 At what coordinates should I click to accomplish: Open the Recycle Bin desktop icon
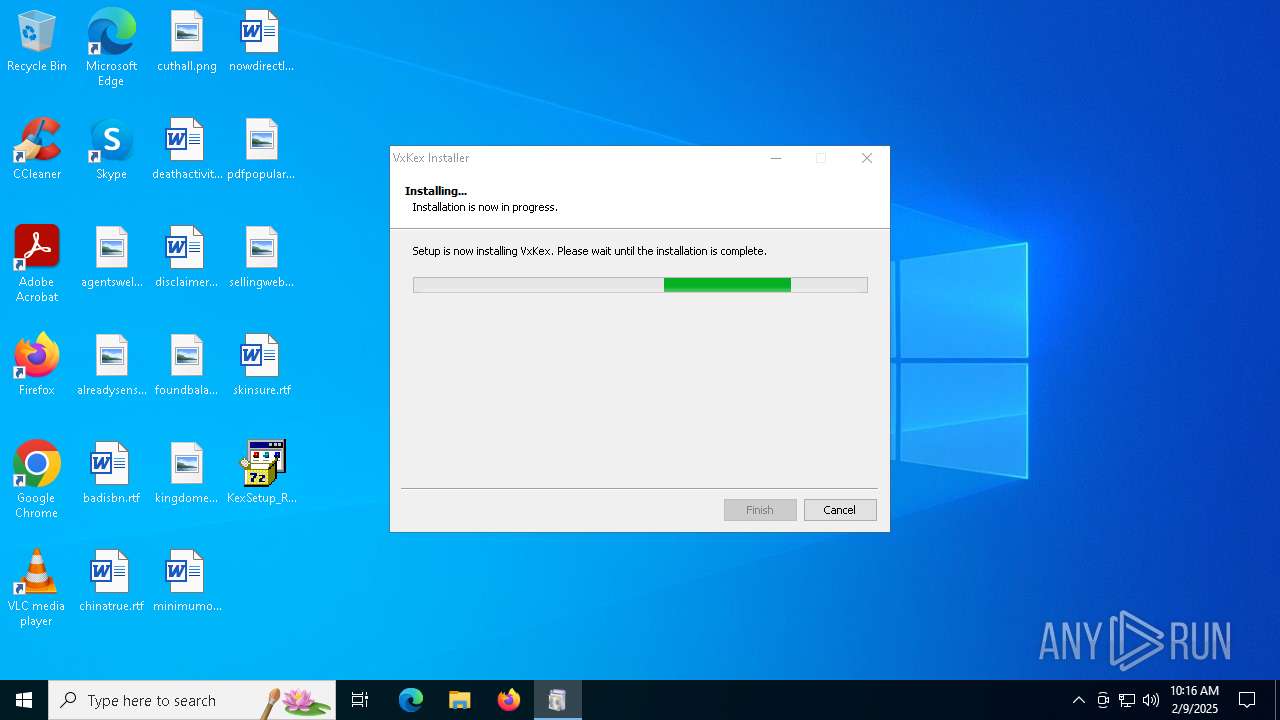pyautogui.click(x=37, y=42)
